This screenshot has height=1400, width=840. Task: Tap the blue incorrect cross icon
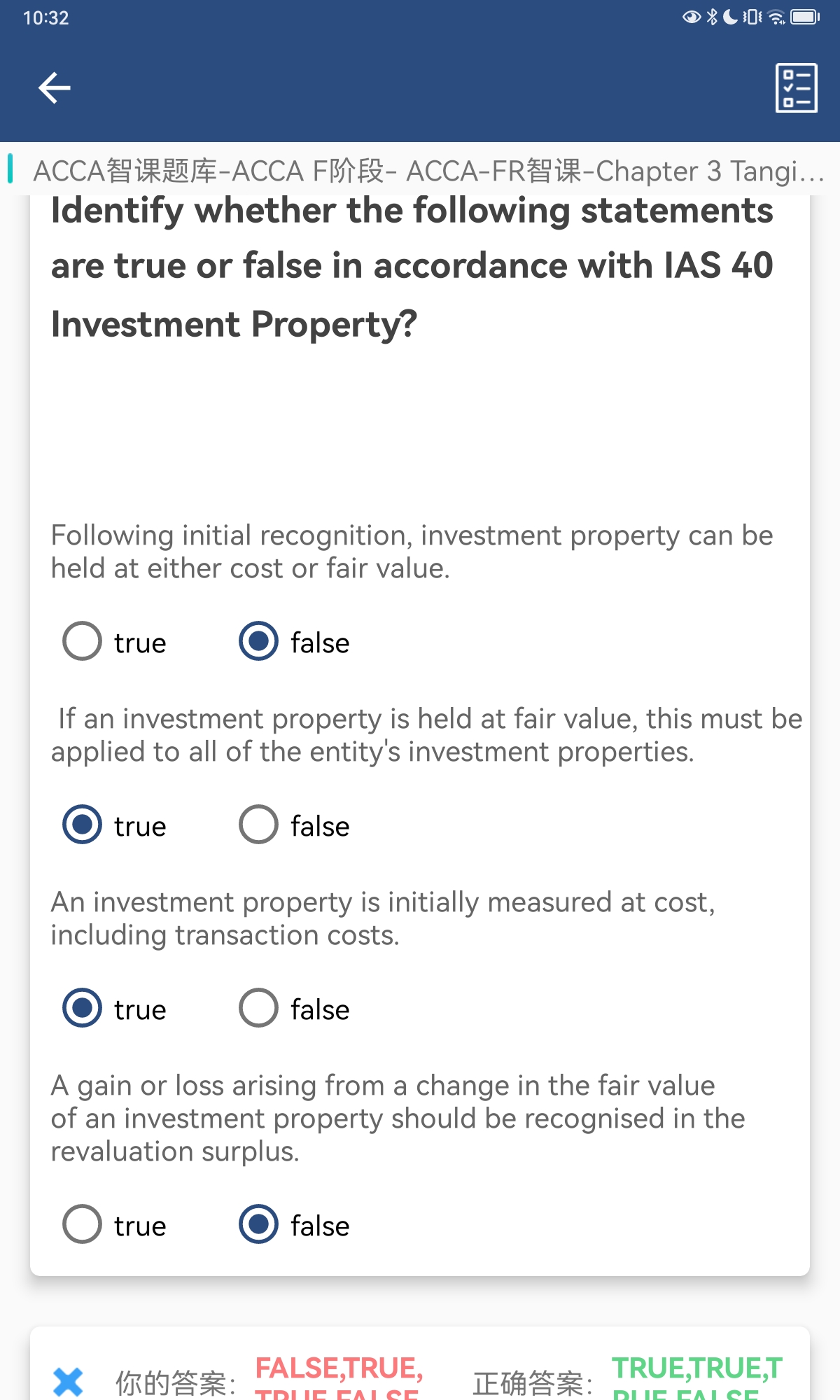coord(68,1382)
